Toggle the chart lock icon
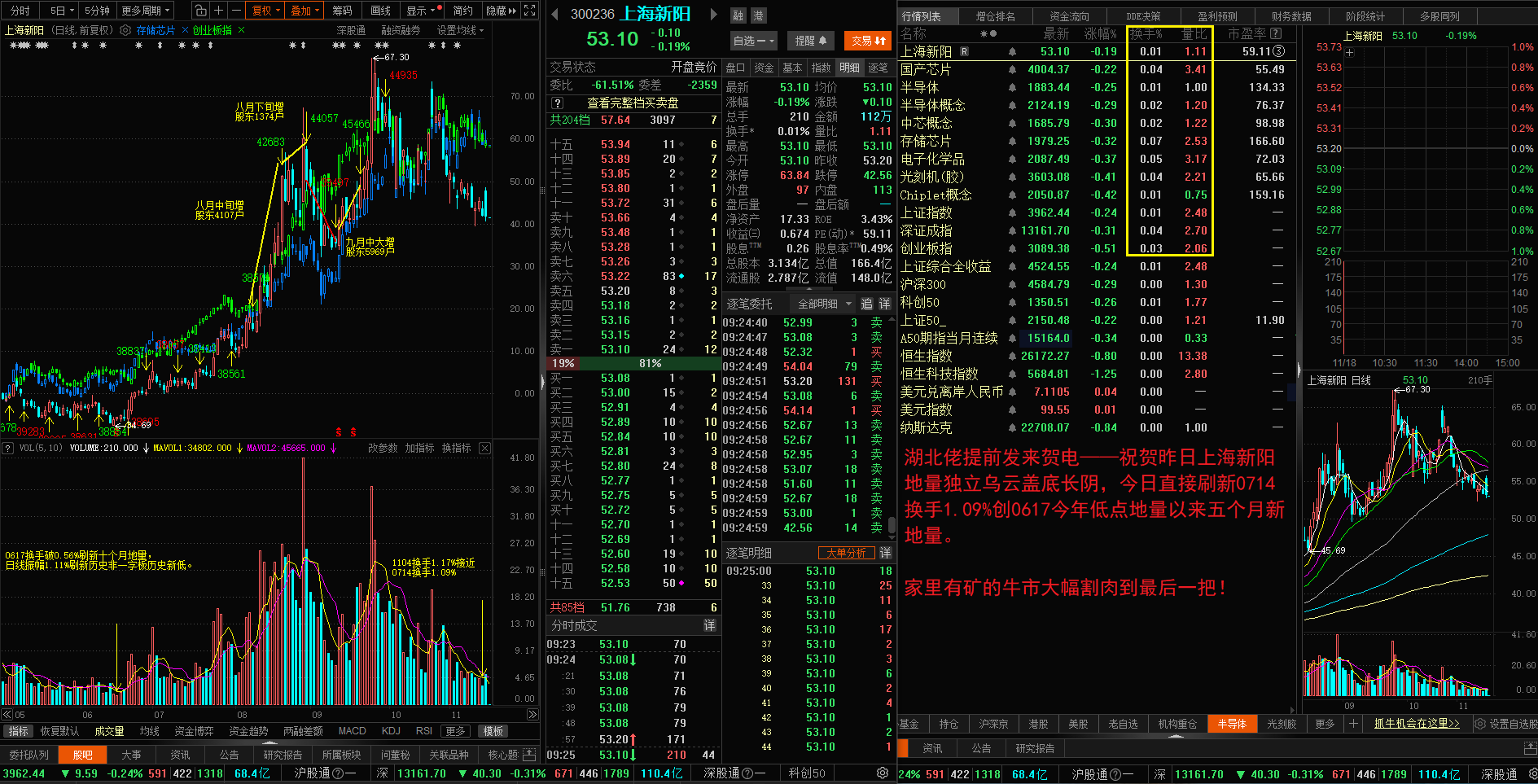Viewport: 1538px width, 784px height. click(x=201, y=11)
